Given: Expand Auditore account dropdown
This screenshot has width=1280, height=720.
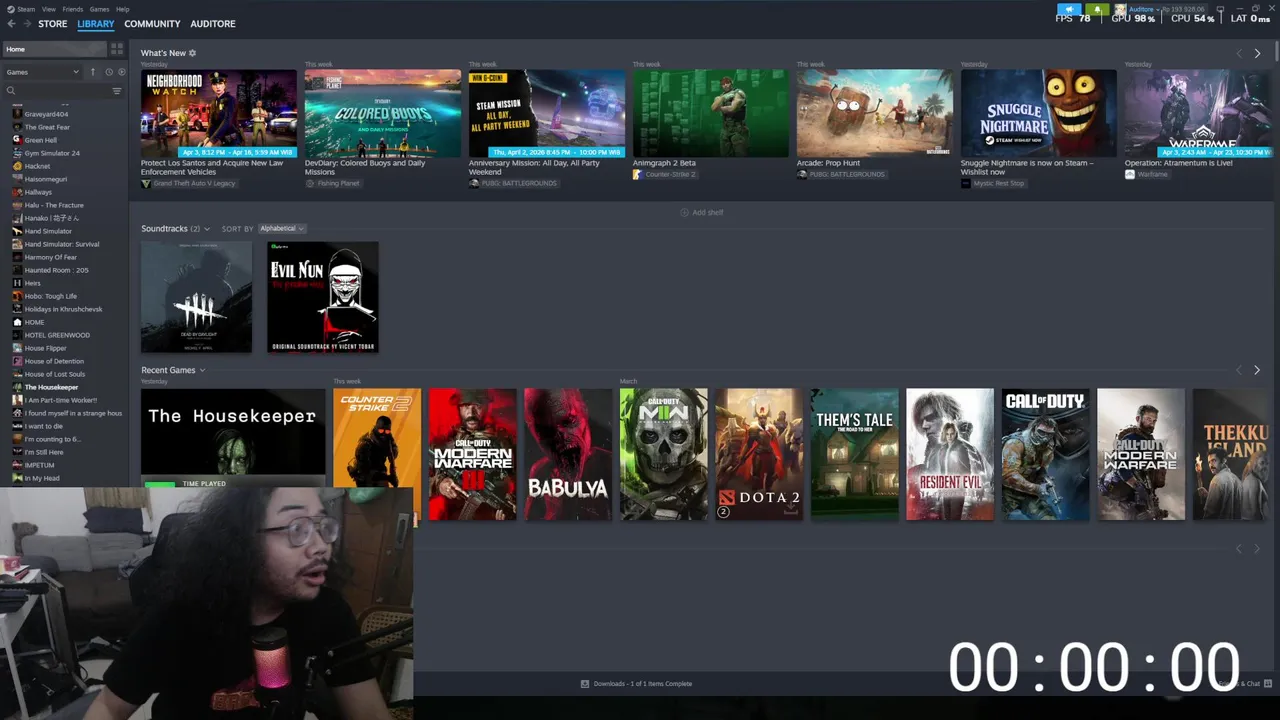Looking at the screenshot, I should click(1142, 9).
